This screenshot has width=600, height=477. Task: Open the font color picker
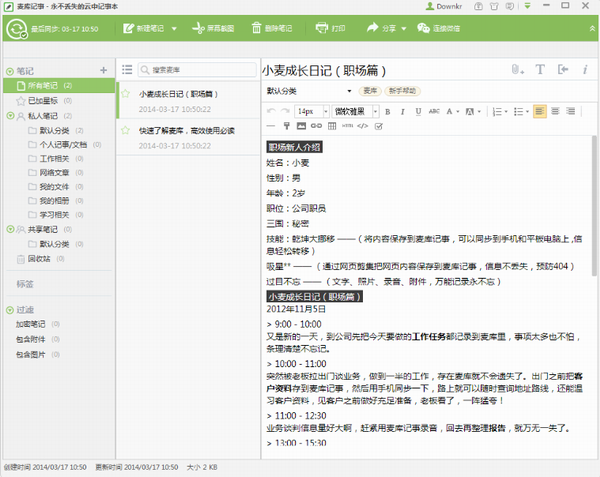coord(451,111)
